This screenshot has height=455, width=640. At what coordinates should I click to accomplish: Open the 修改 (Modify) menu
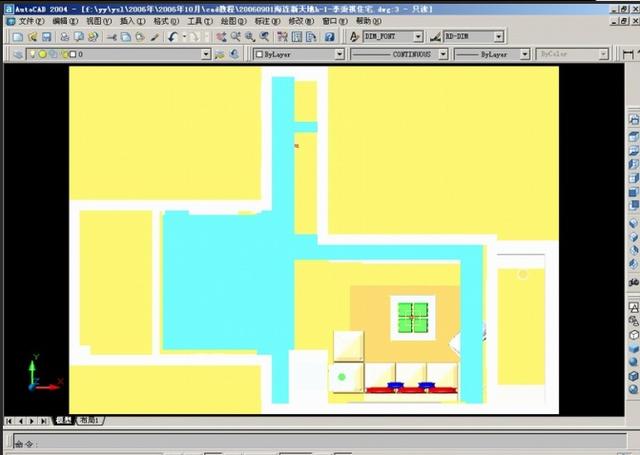(301, 21)
